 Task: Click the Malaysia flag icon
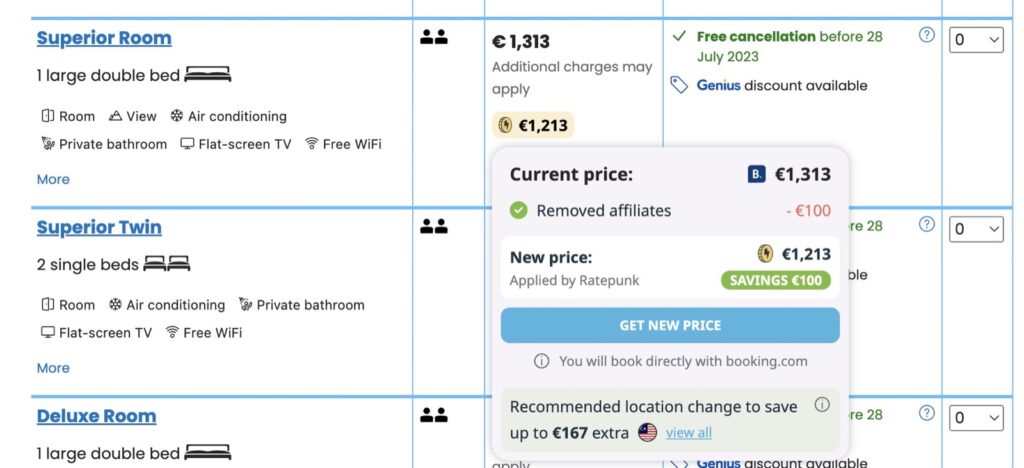(x=647, y=432)
